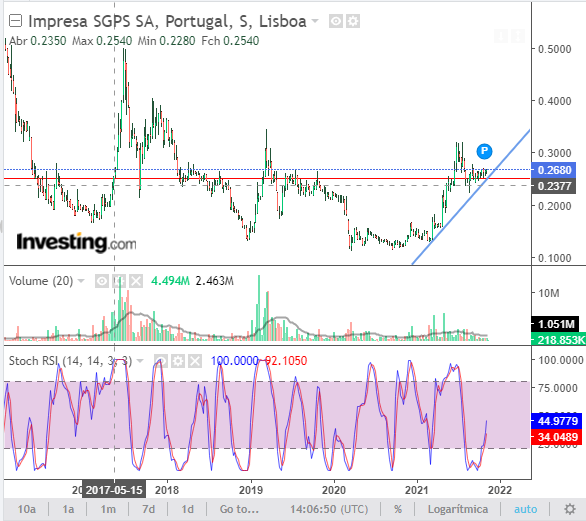The width and height of the screenshot is (586, 521).
Task: Open the dropdown arrow beside Lisboa title
Action: [315, 21]
